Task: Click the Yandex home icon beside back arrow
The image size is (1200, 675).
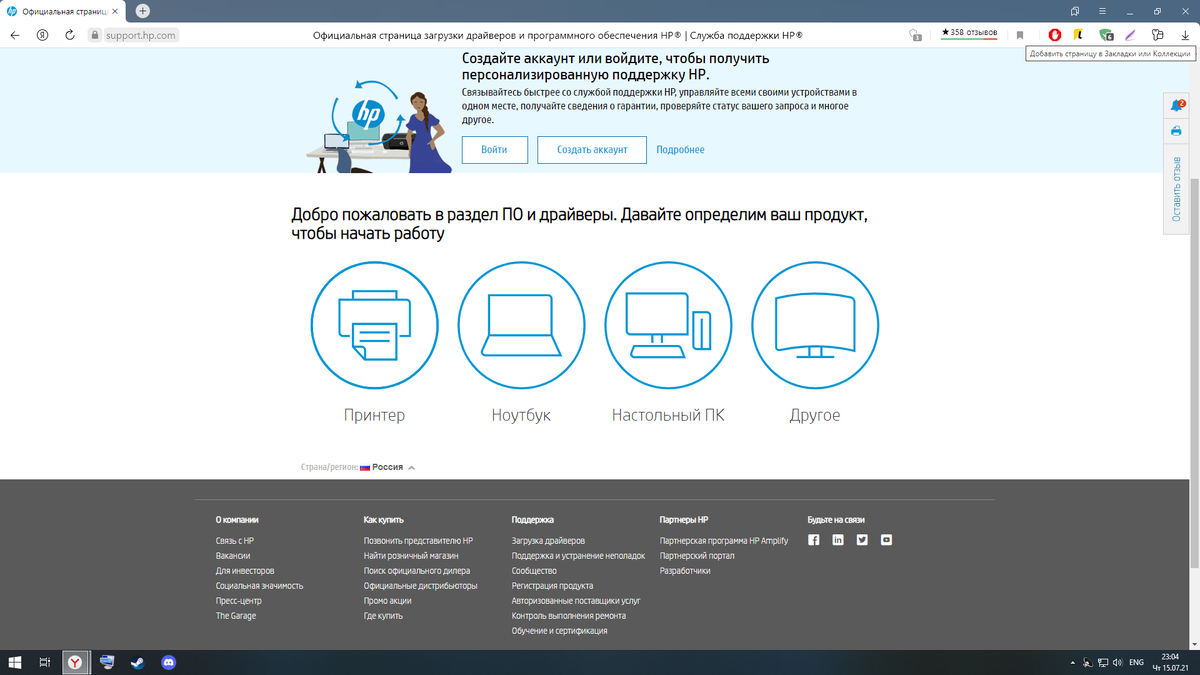Action: (x=42, y=34)
